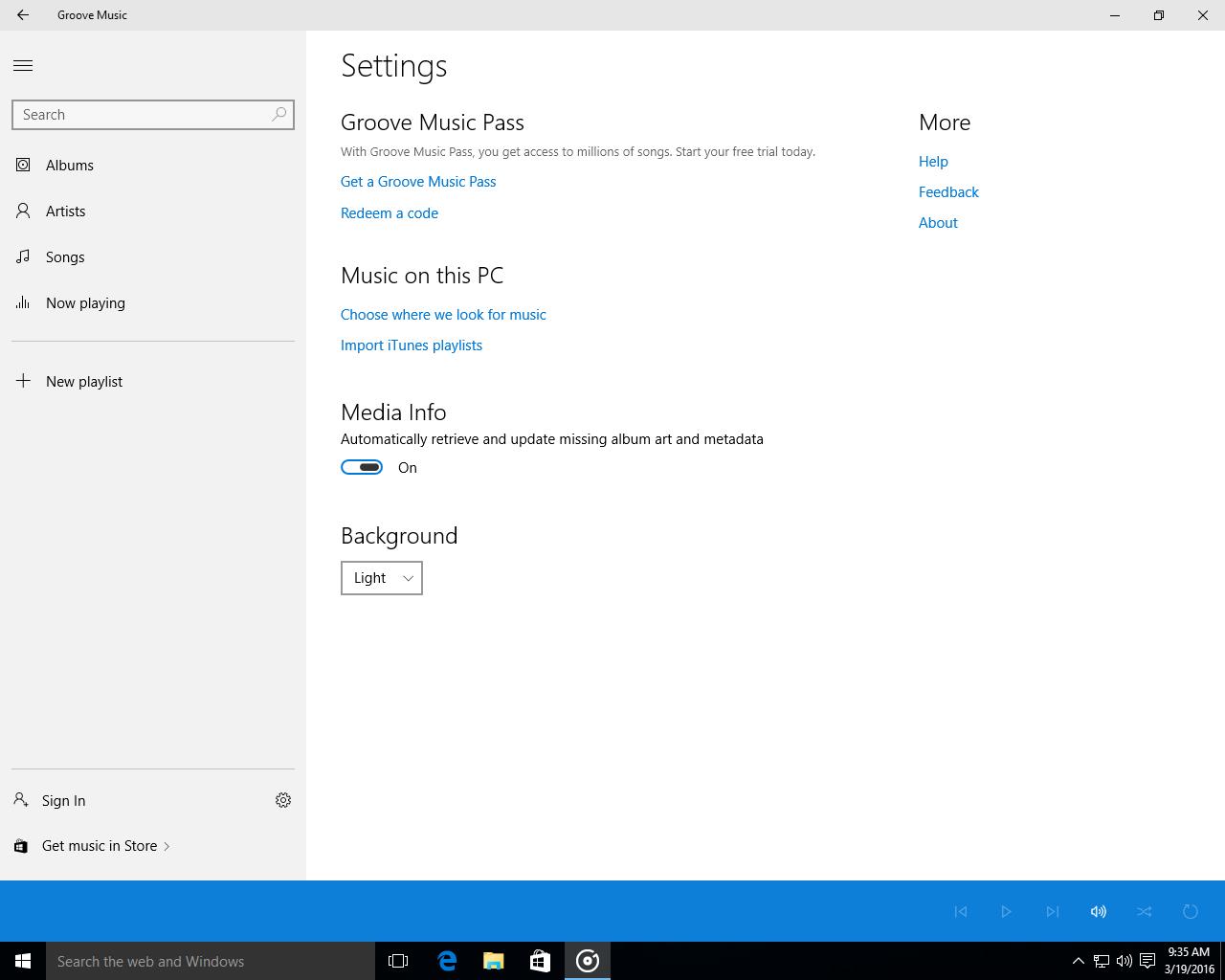Click the taskbar search box

pyautogui.click(x=211, y=961)
